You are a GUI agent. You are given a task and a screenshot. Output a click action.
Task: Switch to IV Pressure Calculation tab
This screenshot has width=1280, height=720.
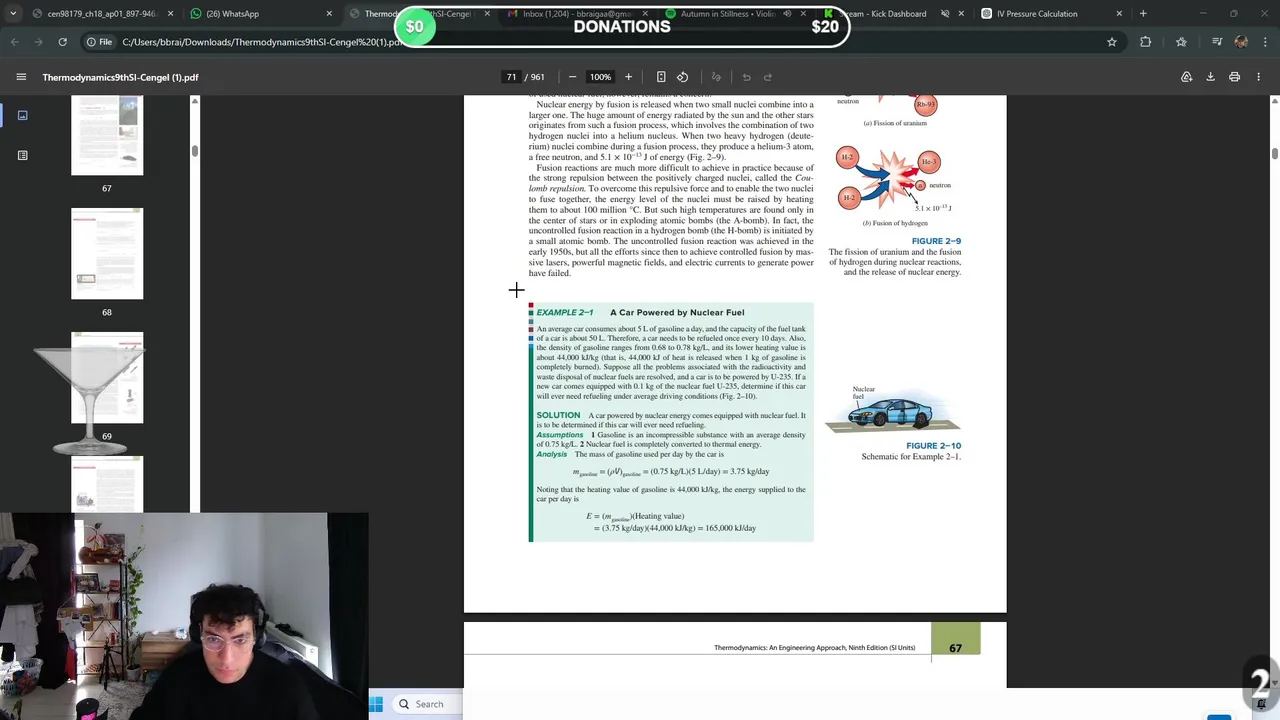1052,14
